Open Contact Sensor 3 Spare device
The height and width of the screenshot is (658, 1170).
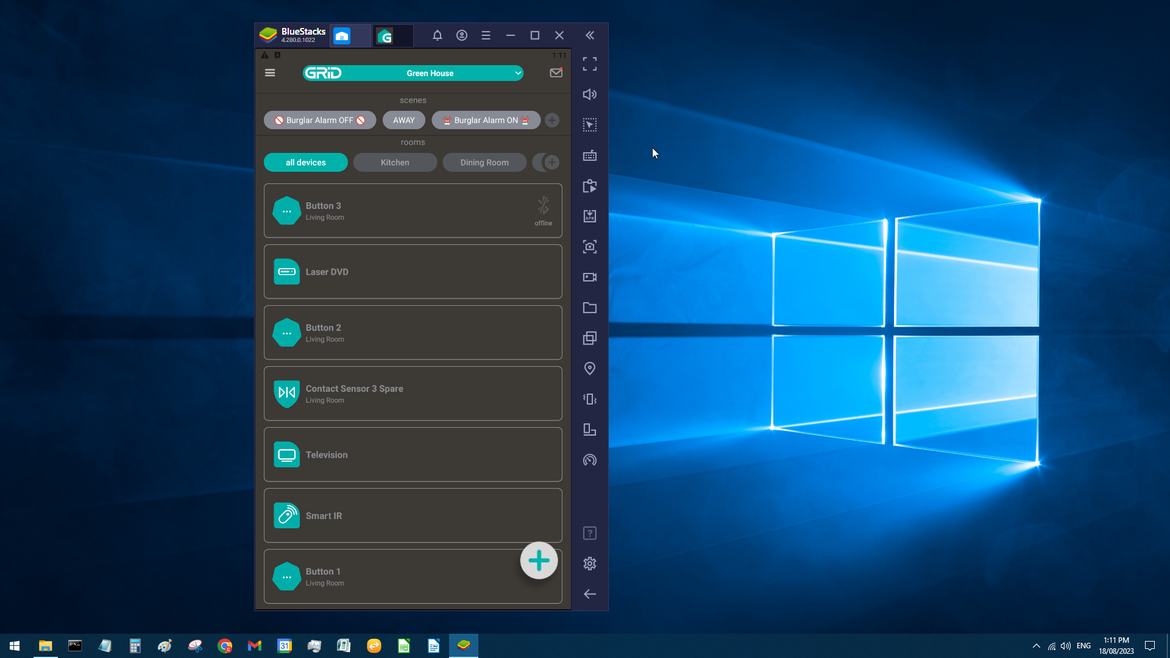coord(413,394)
